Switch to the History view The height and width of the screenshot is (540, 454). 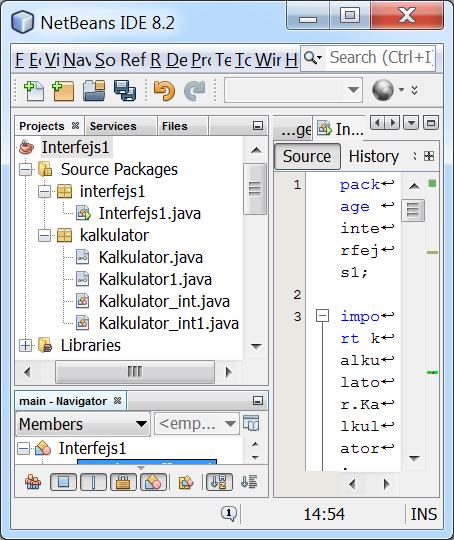point(374,157)
